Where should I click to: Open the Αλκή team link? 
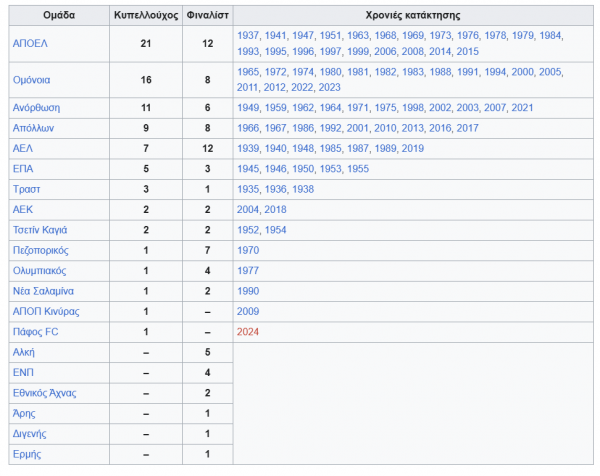24,352
